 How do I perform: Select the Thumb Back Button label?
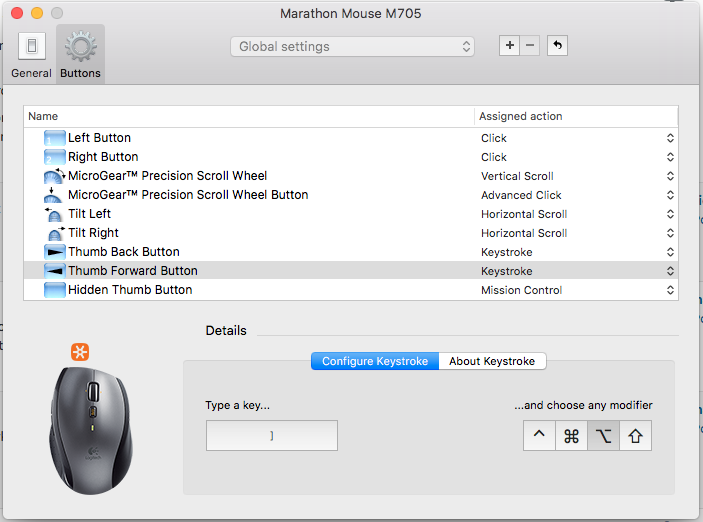pos(124,252)
